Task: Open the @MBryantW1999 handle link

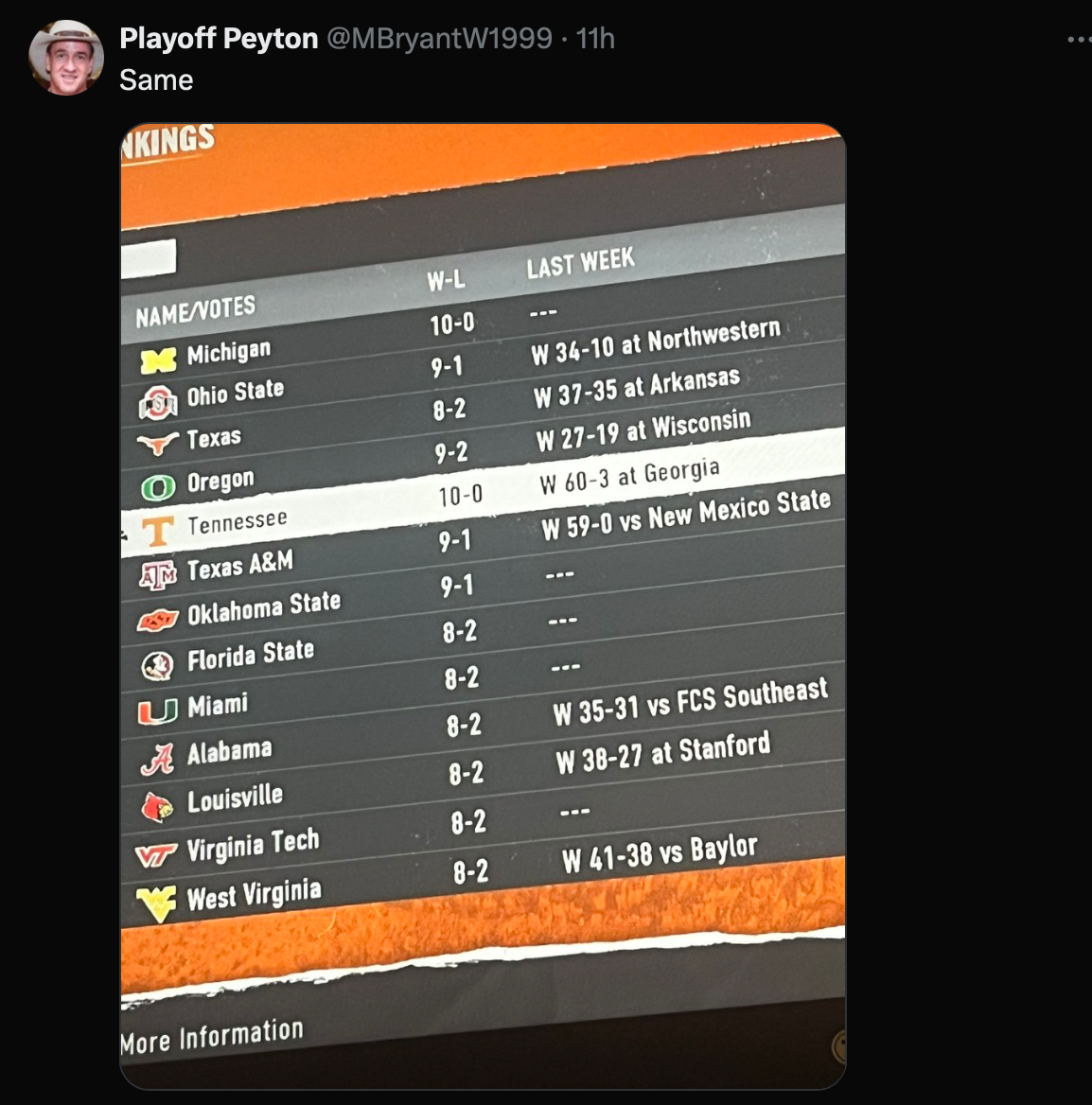Action: (x=440, y=38)
